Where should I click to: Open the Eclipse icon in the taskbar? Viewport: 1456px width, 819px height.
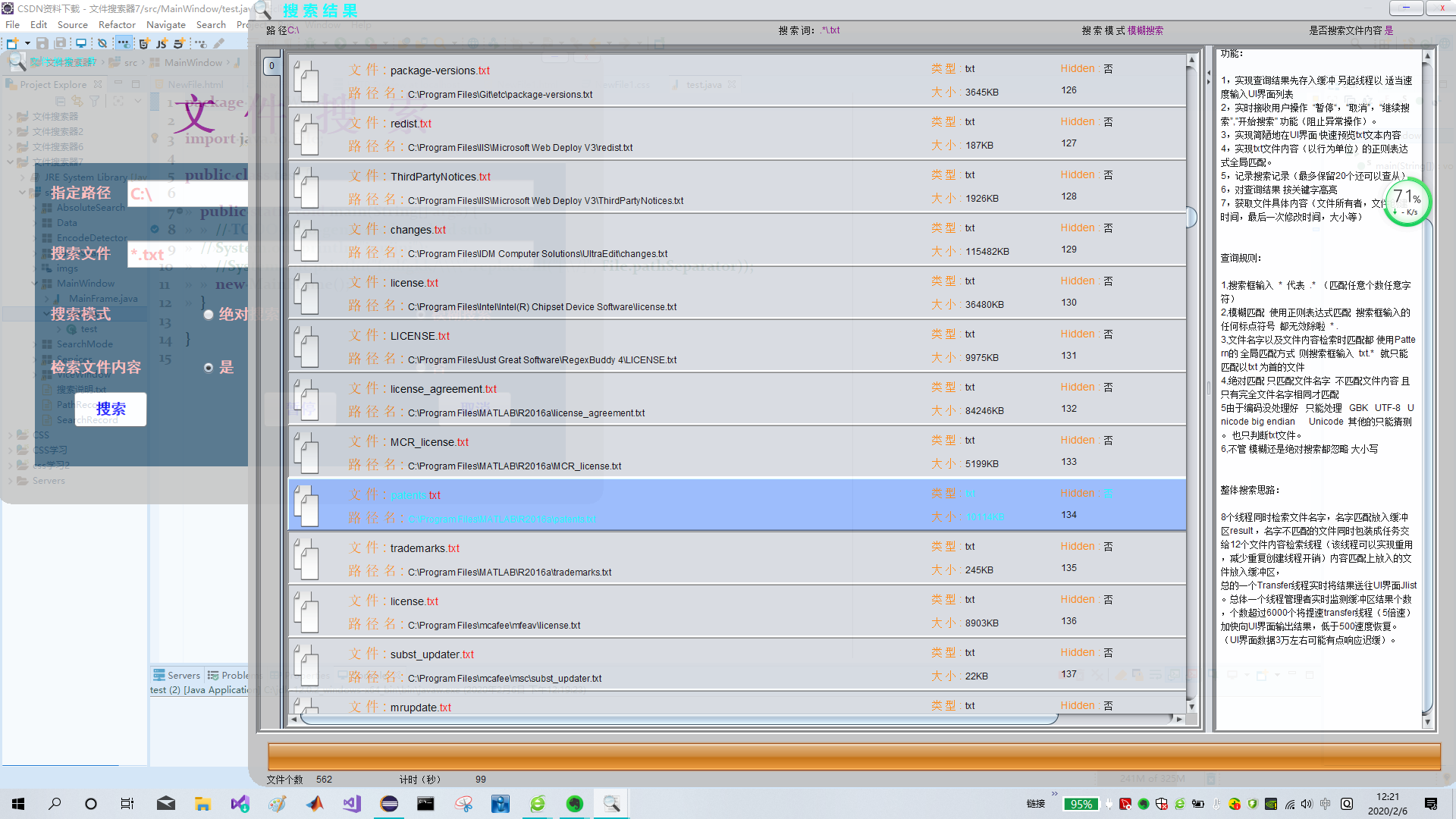click(389, 804)
